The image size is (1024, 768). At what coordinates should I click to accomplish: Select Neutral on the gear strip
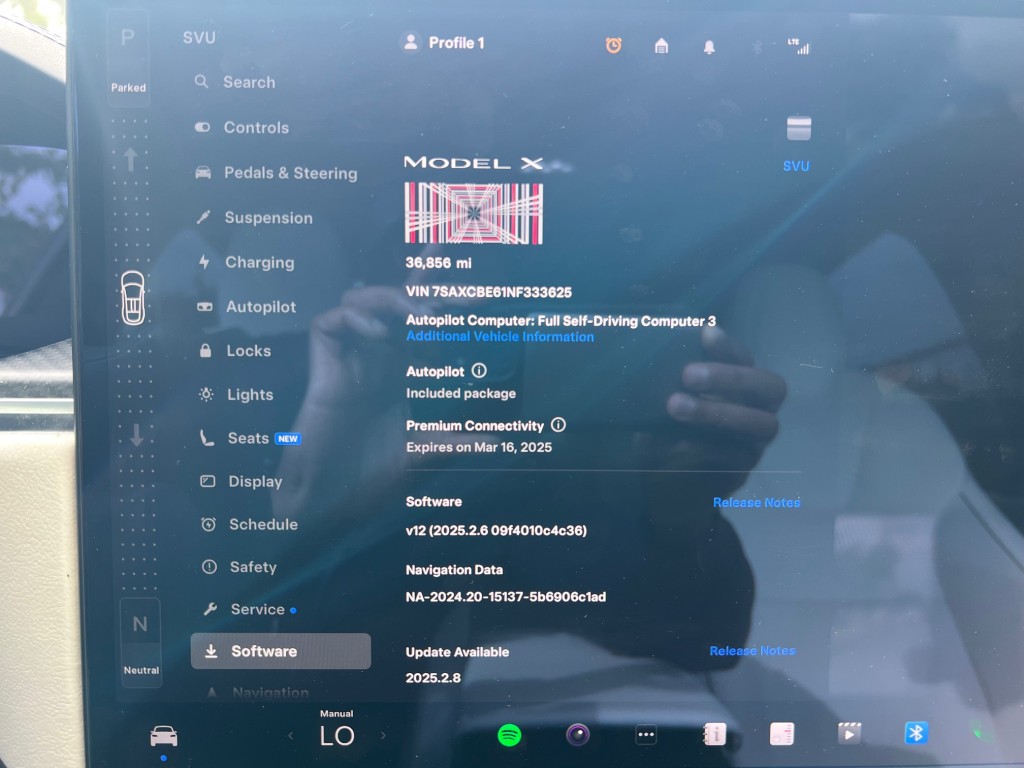(x=141, y=643)
